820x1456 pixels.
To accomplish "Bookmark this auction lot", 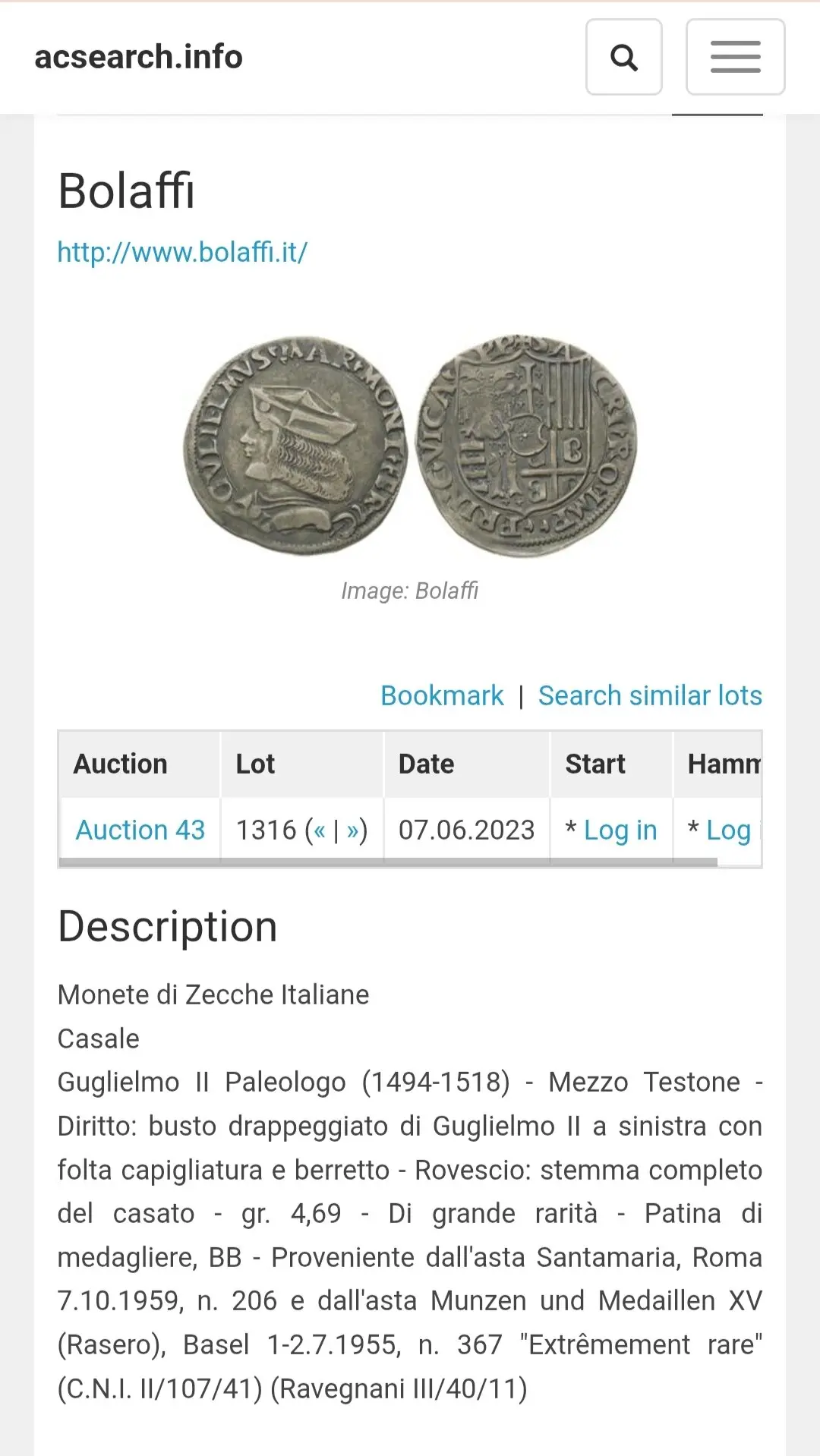I will tap(442, 695).
